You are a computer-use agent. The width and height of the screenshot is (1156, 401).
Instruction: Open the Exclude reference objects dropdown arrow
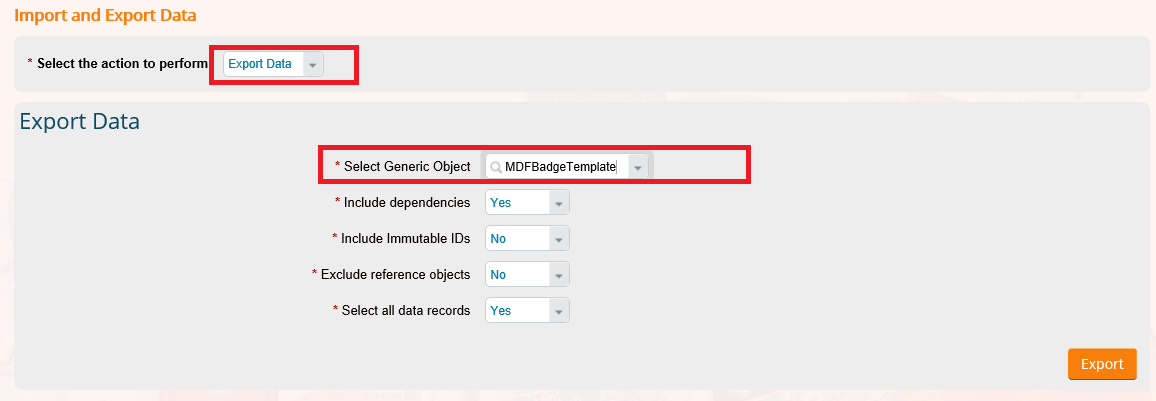tap(559, 275)
